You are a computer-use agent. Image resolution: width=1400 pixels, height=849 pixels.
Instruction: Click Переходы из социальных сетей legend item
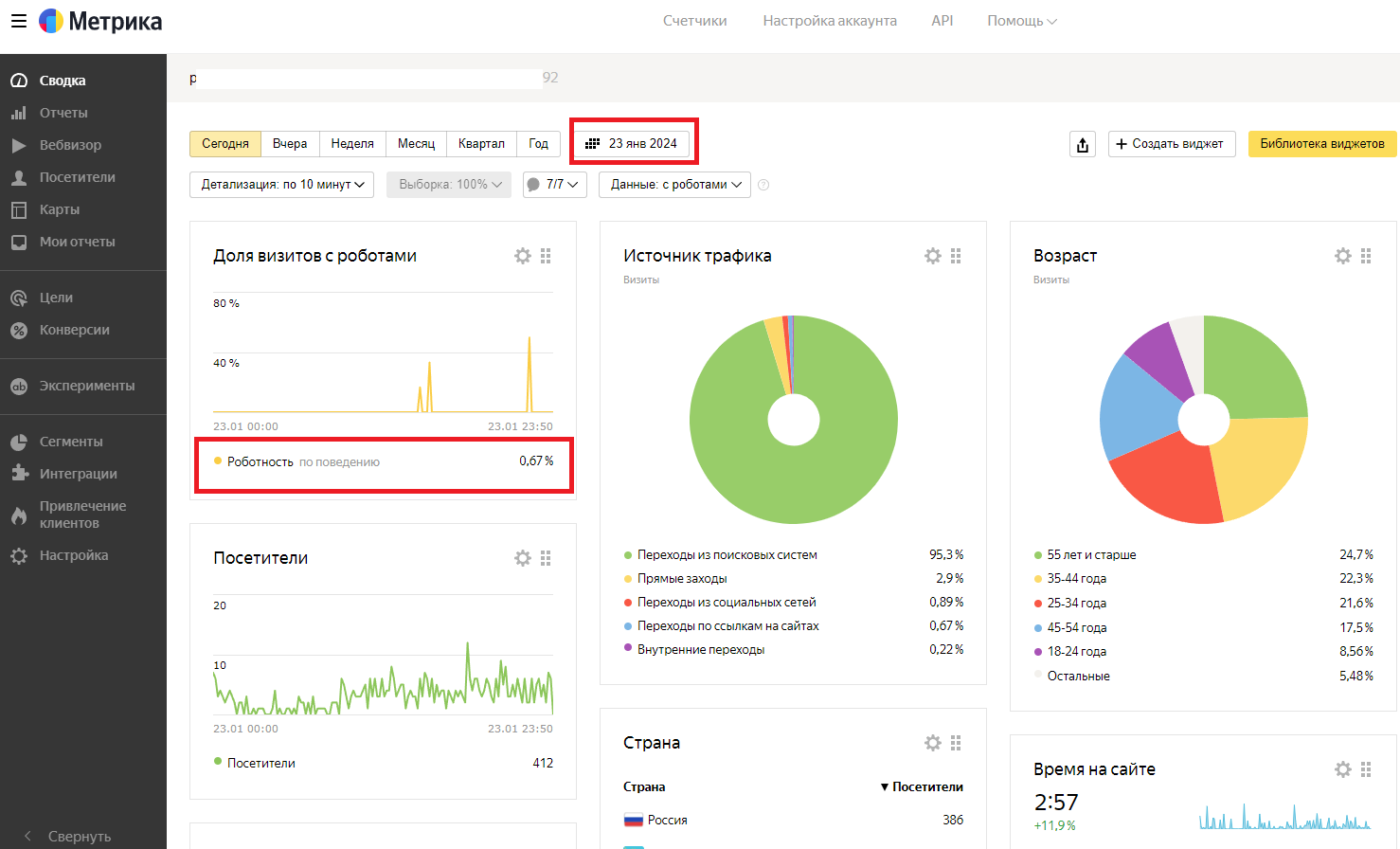727,603
